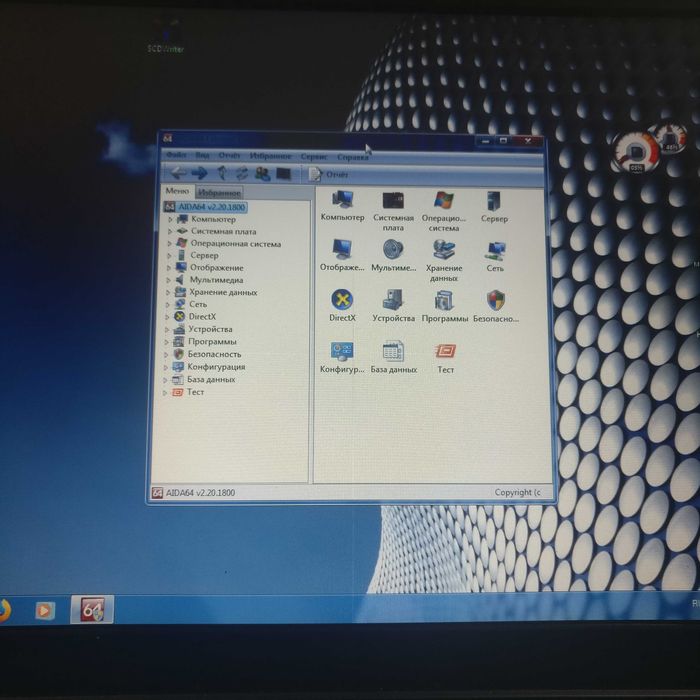Select Устройства in the tree
The width and height of the screenshot is (700, 700).
210,329
